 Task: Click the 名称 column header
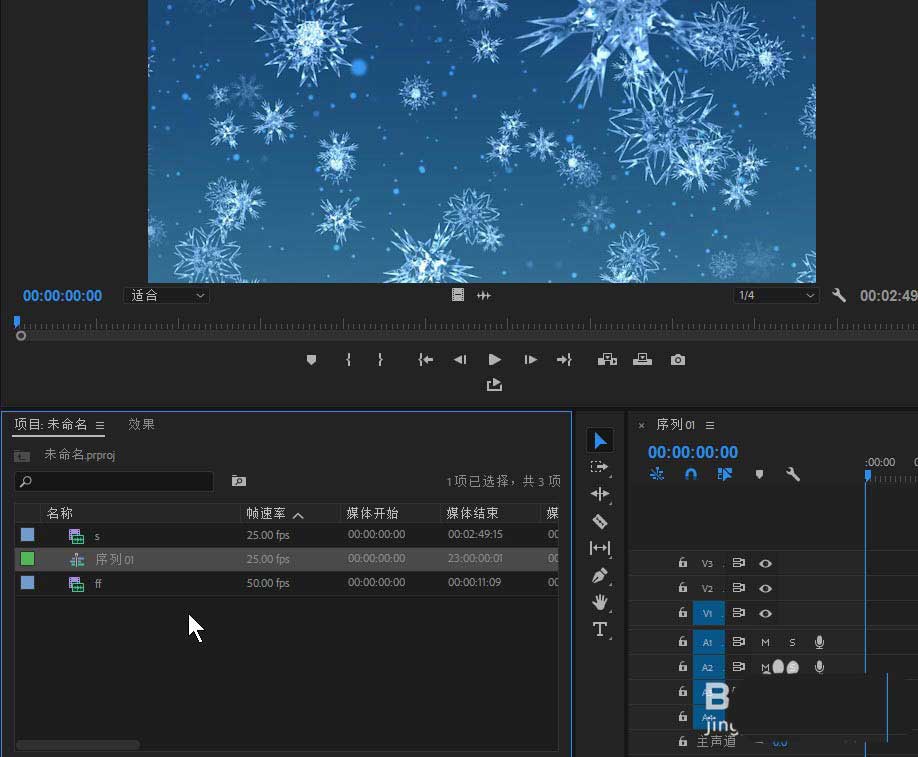point(60,513)
